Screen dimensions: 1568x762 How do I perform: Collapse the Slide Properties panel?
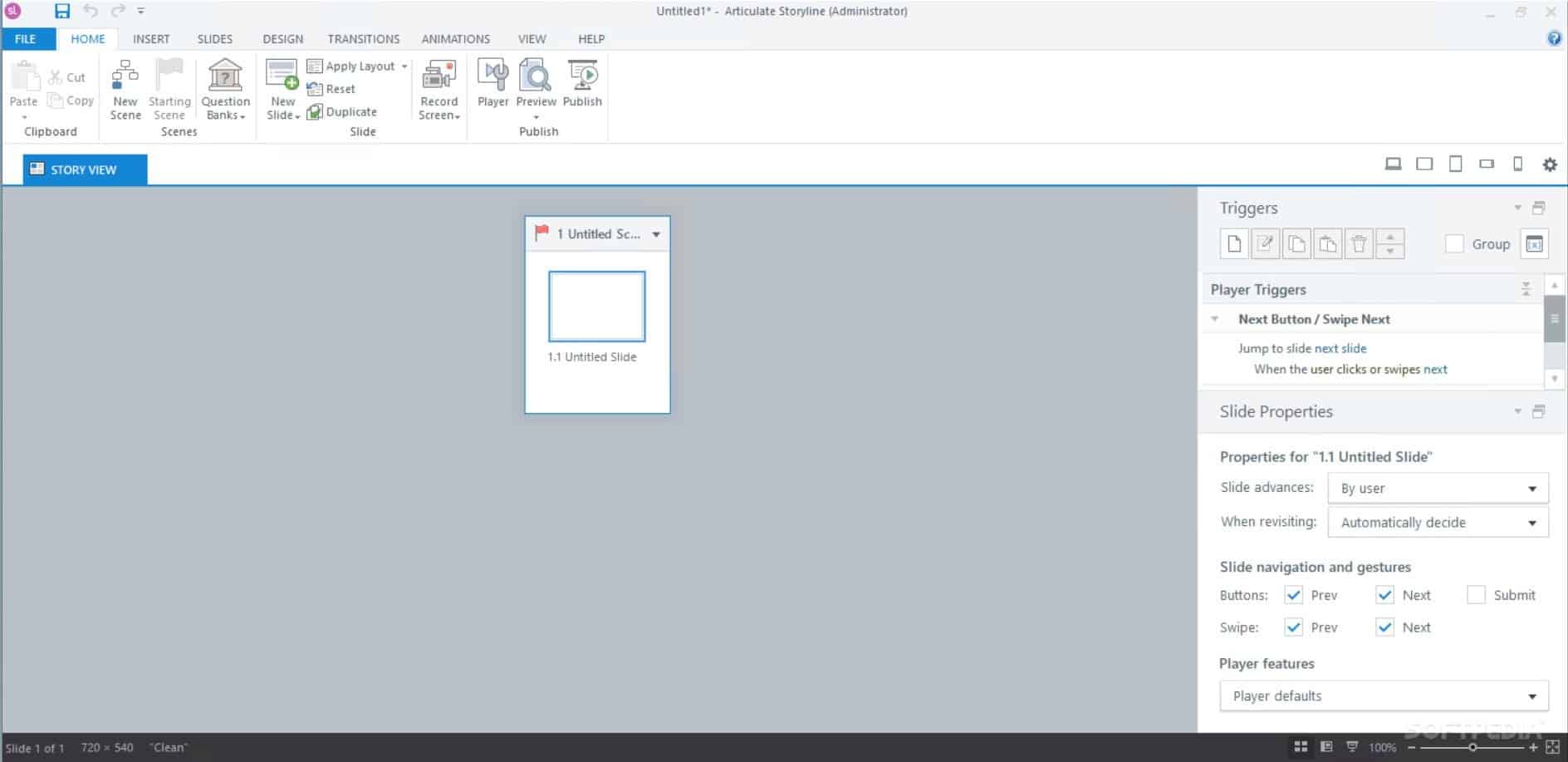pyautogui.click(x=1518, y=410)
